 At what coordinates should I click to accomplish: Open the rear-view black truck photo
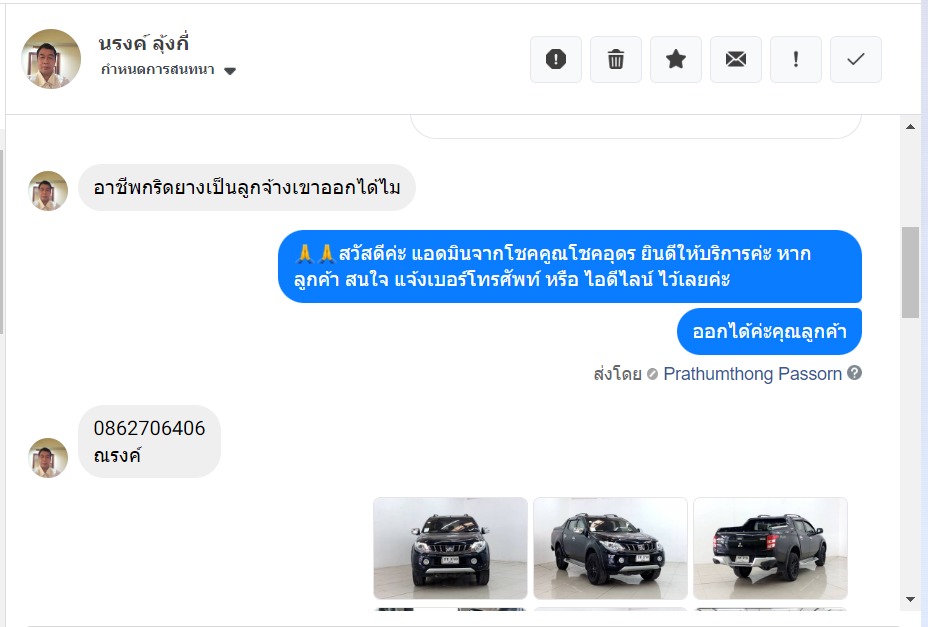tap(770, 548)
